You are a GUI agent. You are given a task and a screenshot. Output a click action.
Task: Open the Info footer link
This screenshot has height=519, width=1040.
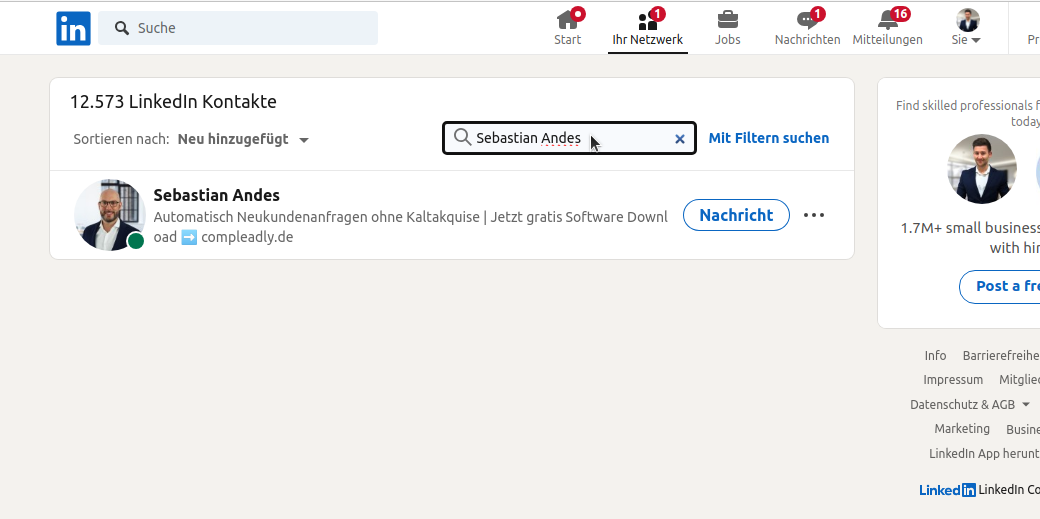935,356
